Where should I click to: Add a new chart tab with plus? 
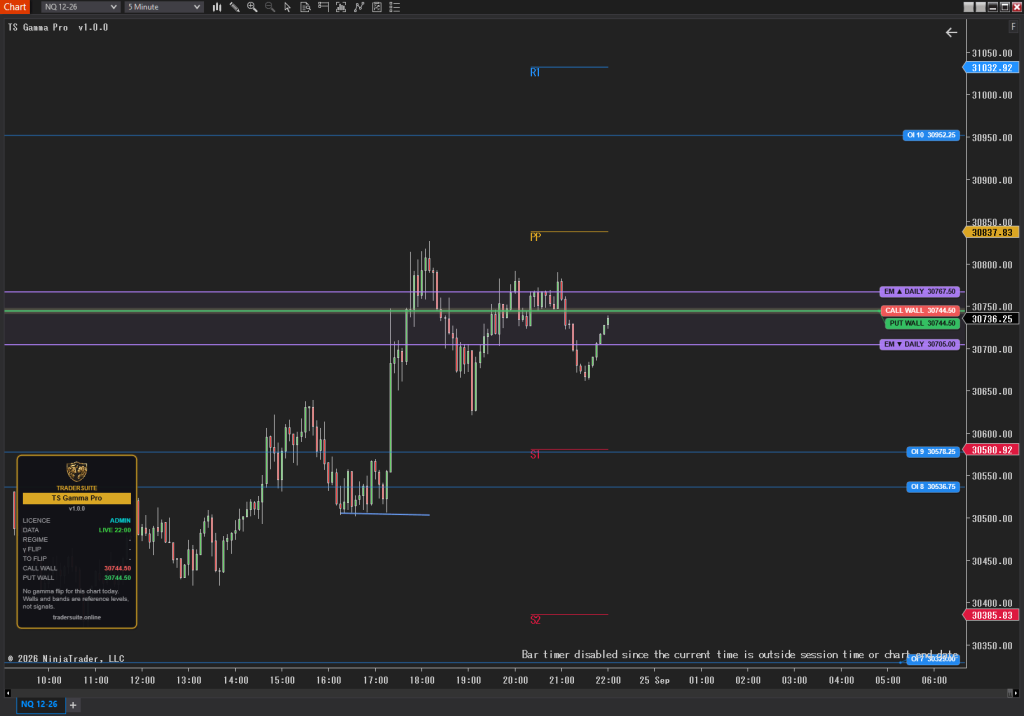[73, 705]
